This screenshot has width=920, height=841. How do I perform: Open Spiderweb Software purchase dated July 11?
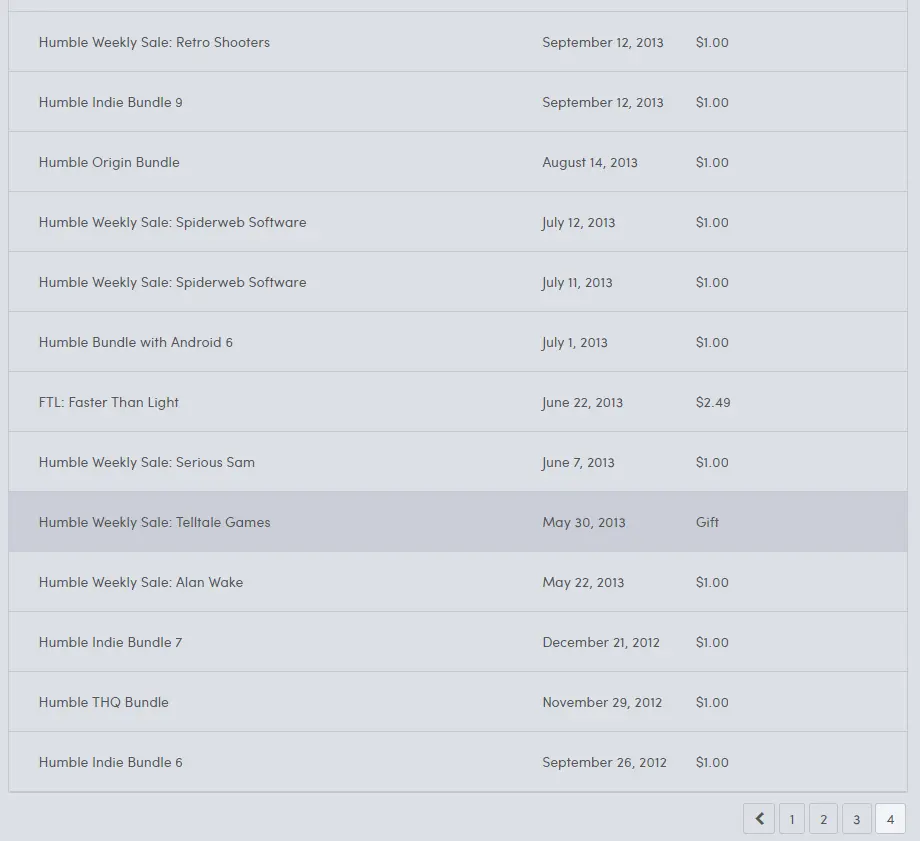coord(458,282)
